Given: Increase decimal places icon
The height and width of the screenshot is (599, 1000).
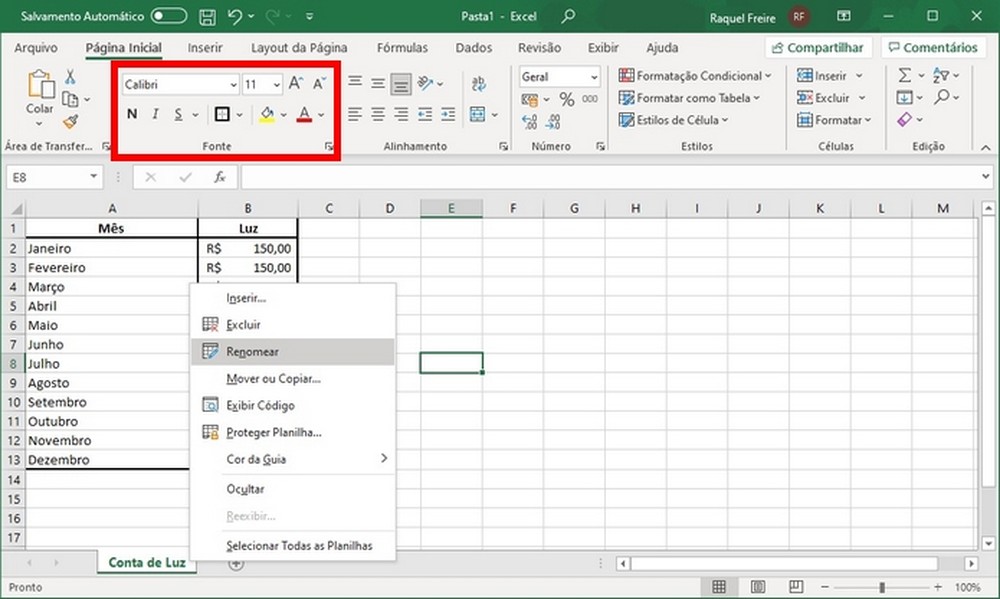Looking at the screenshot, I should click(529, 121).
